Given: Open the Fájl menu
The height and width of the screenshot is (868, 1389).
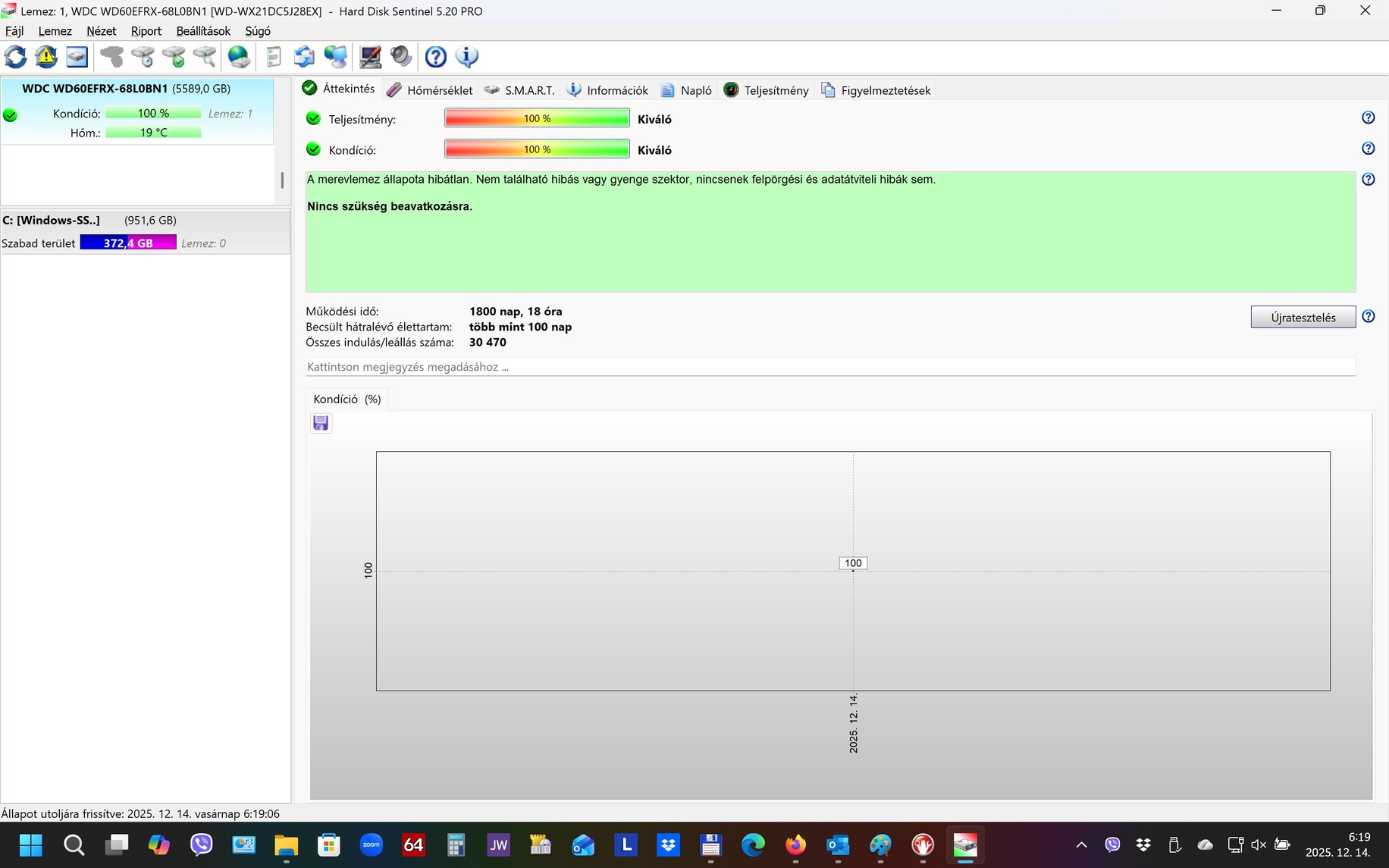Looking at the screenshot, I should tap(14, 31).
